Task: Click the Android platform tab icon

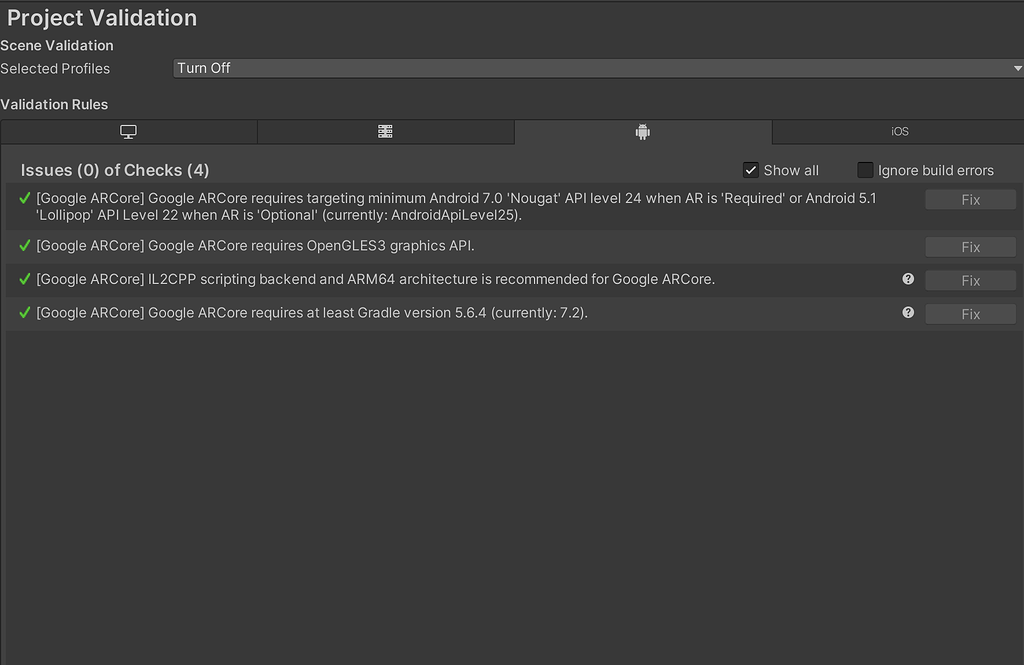Action: (x=642, y=131)
